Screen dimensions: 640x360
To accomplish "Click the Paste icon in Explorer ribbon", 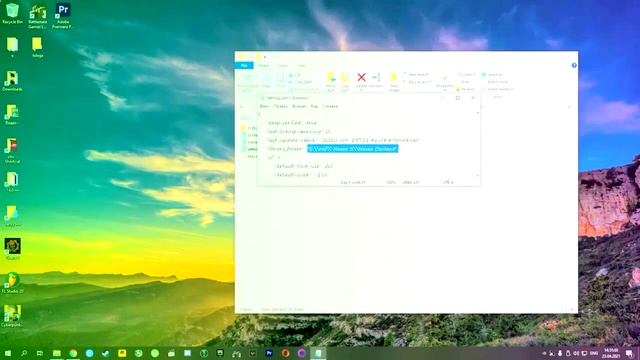I will [280, 81].
